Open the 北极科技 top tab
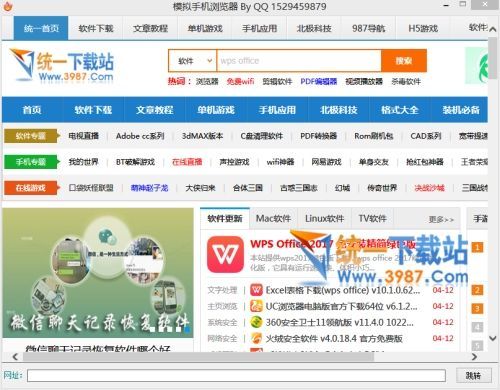The height and width of the screenshot is (390, 500). pyautogui.click(x=314, y=28)
